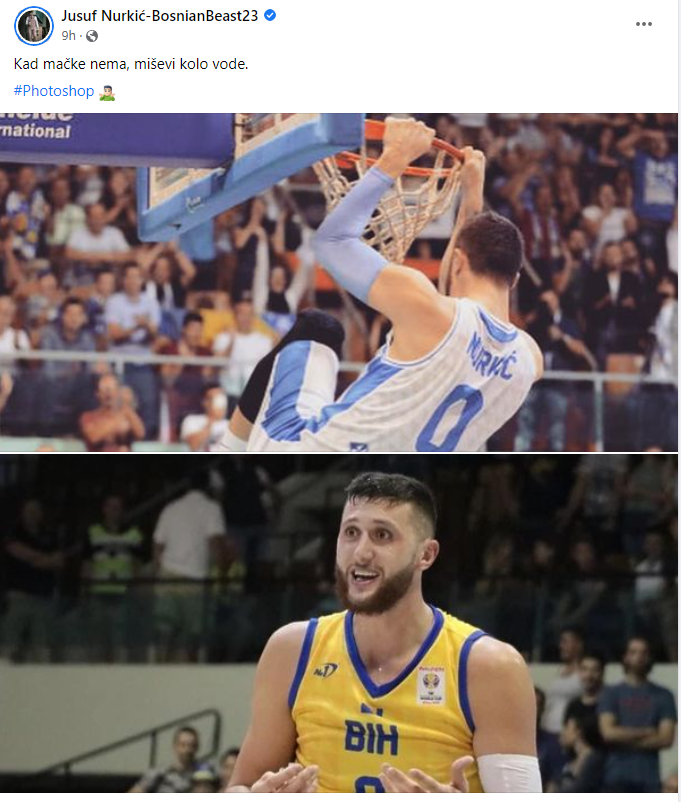The image size is (681, 802).
Task: Click Jusuf Nurkić's profile avatar
Action: (34, 26)
